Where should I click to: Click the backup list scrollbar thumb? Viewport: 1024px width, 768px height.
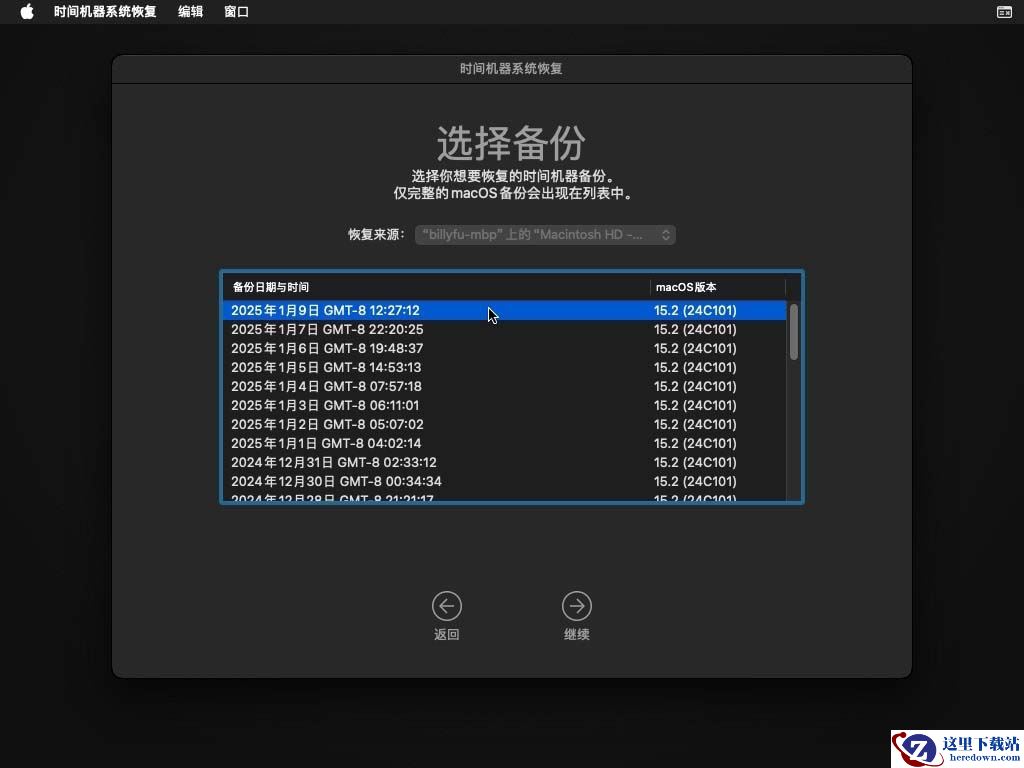pyautogui.click(x=793, y=332)
